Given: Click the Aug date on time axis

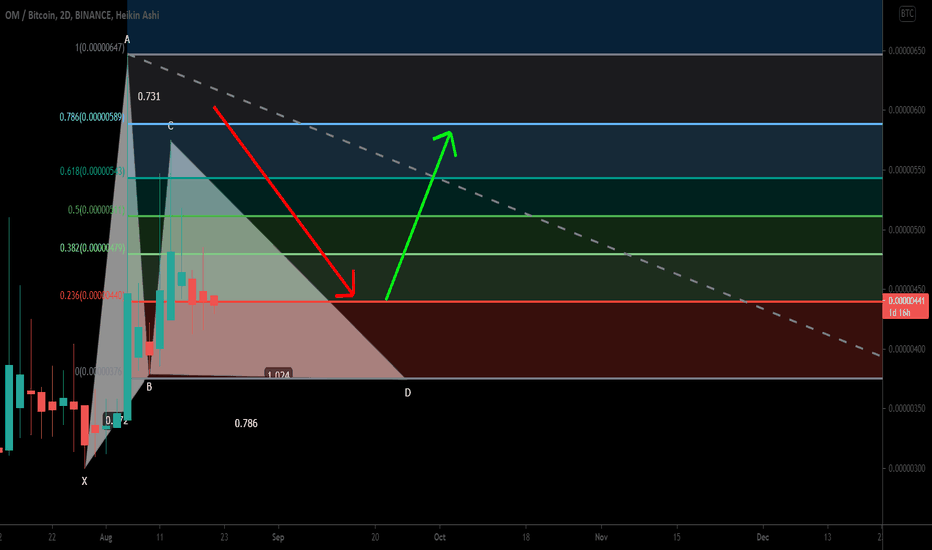Looking at the screenshot, I should point(106,538).
